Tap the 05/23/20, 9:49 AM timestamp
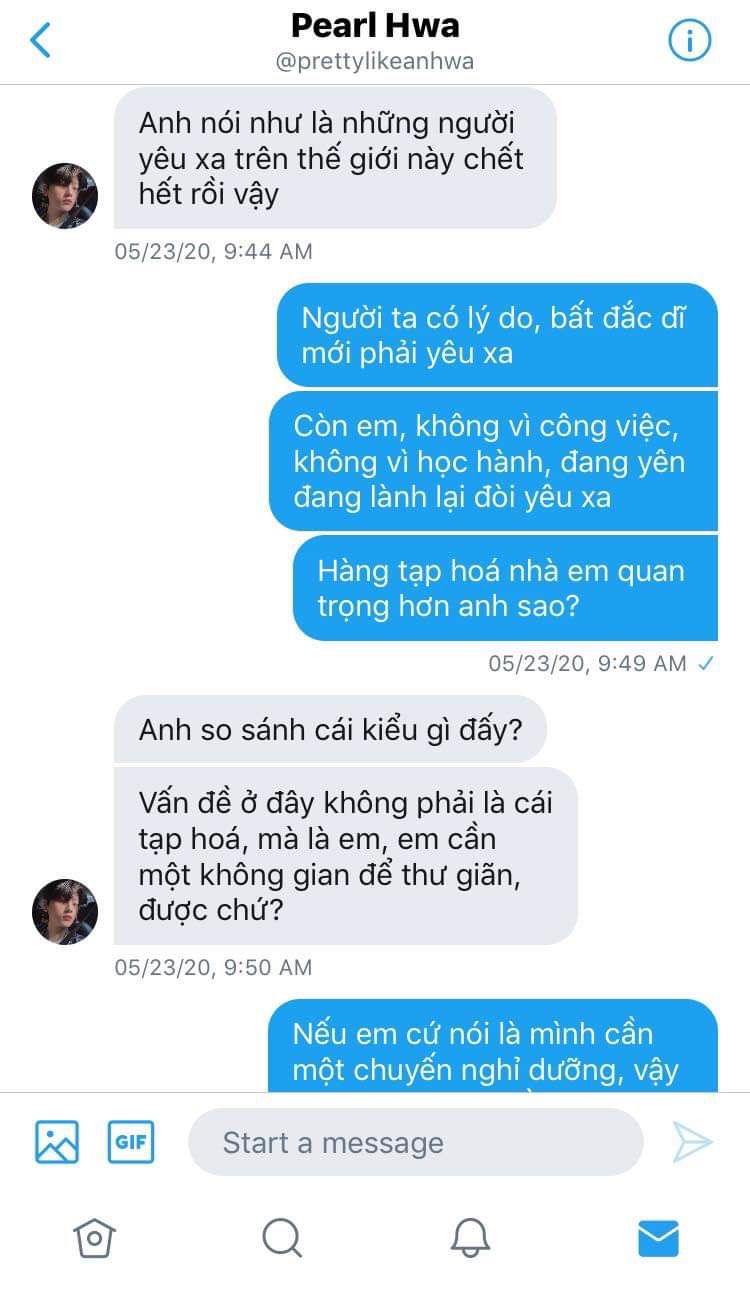The height and width of the screenshot is (1290, 750). (x=587, y=663)
